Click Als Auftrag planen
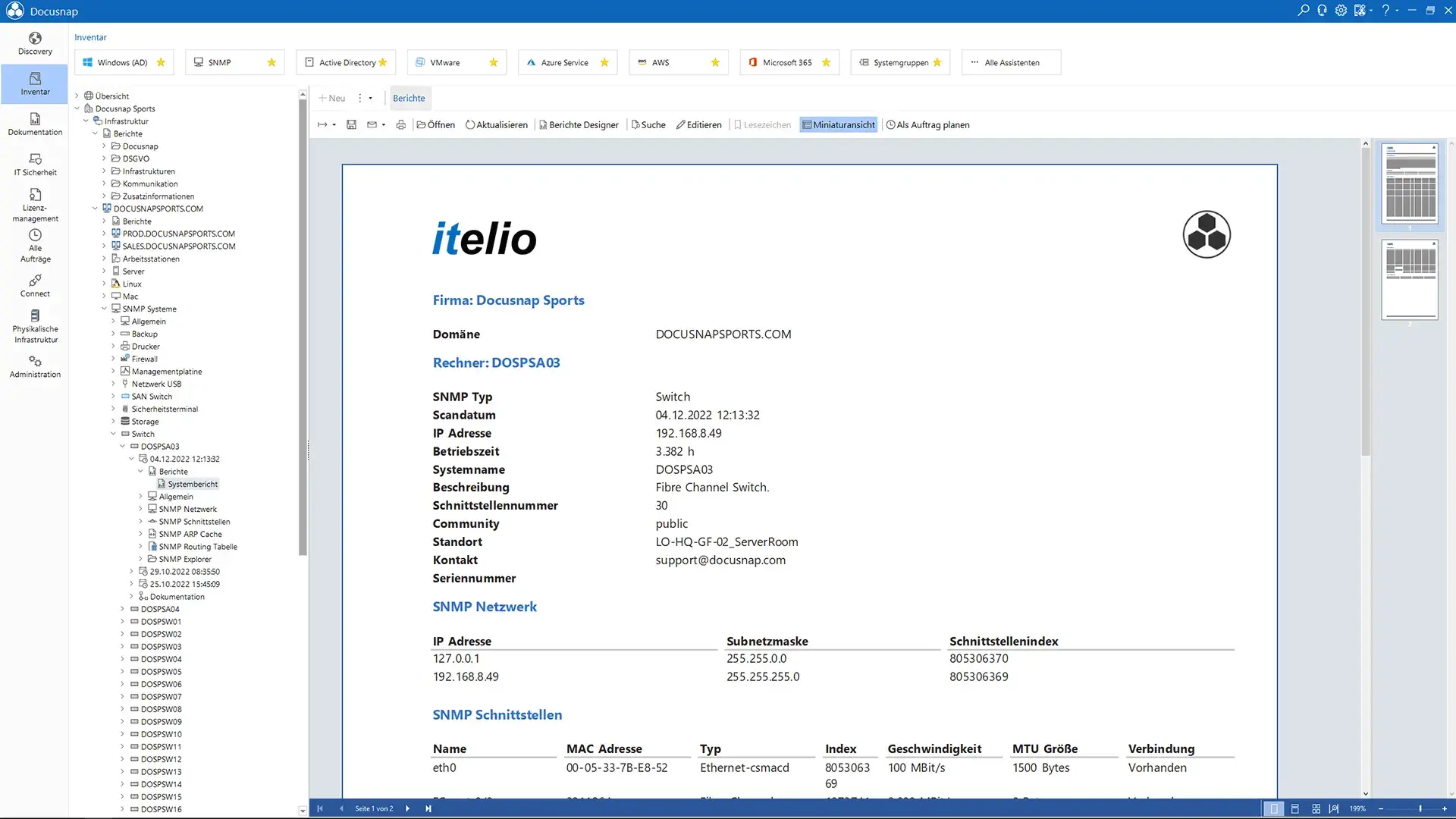This screenshot has height=819, width=1456. [927, 124]
